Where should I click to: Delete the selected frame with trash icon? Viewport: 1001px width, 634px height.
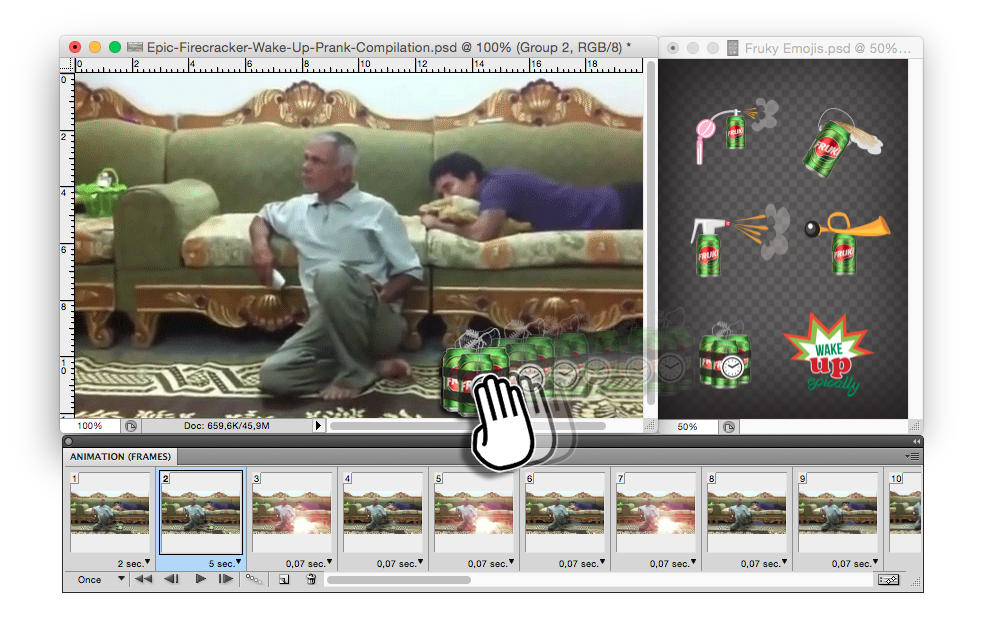tap(312, 579)
